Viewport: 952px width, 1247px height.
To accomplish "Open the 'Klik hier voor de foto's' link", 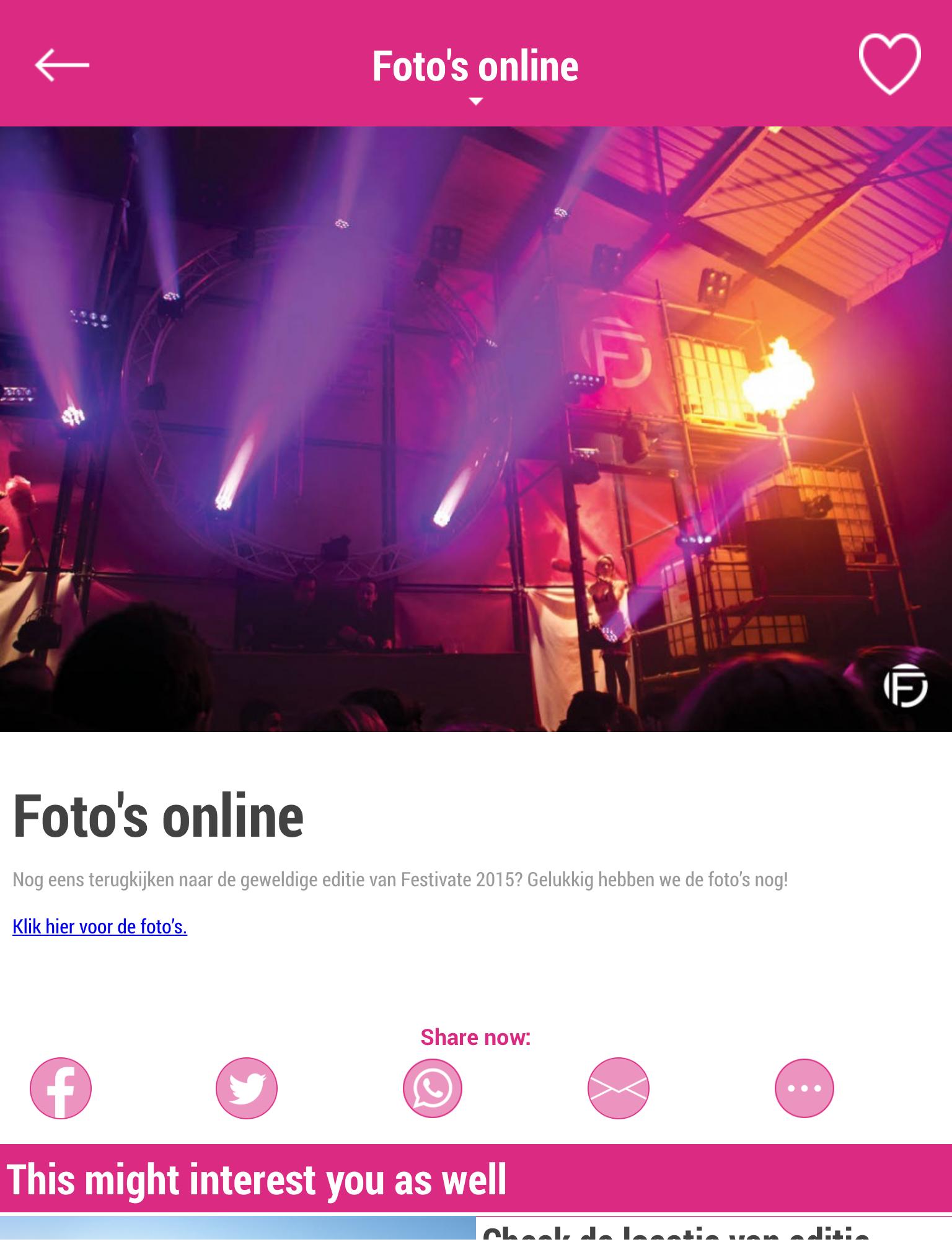I will 100,927.
